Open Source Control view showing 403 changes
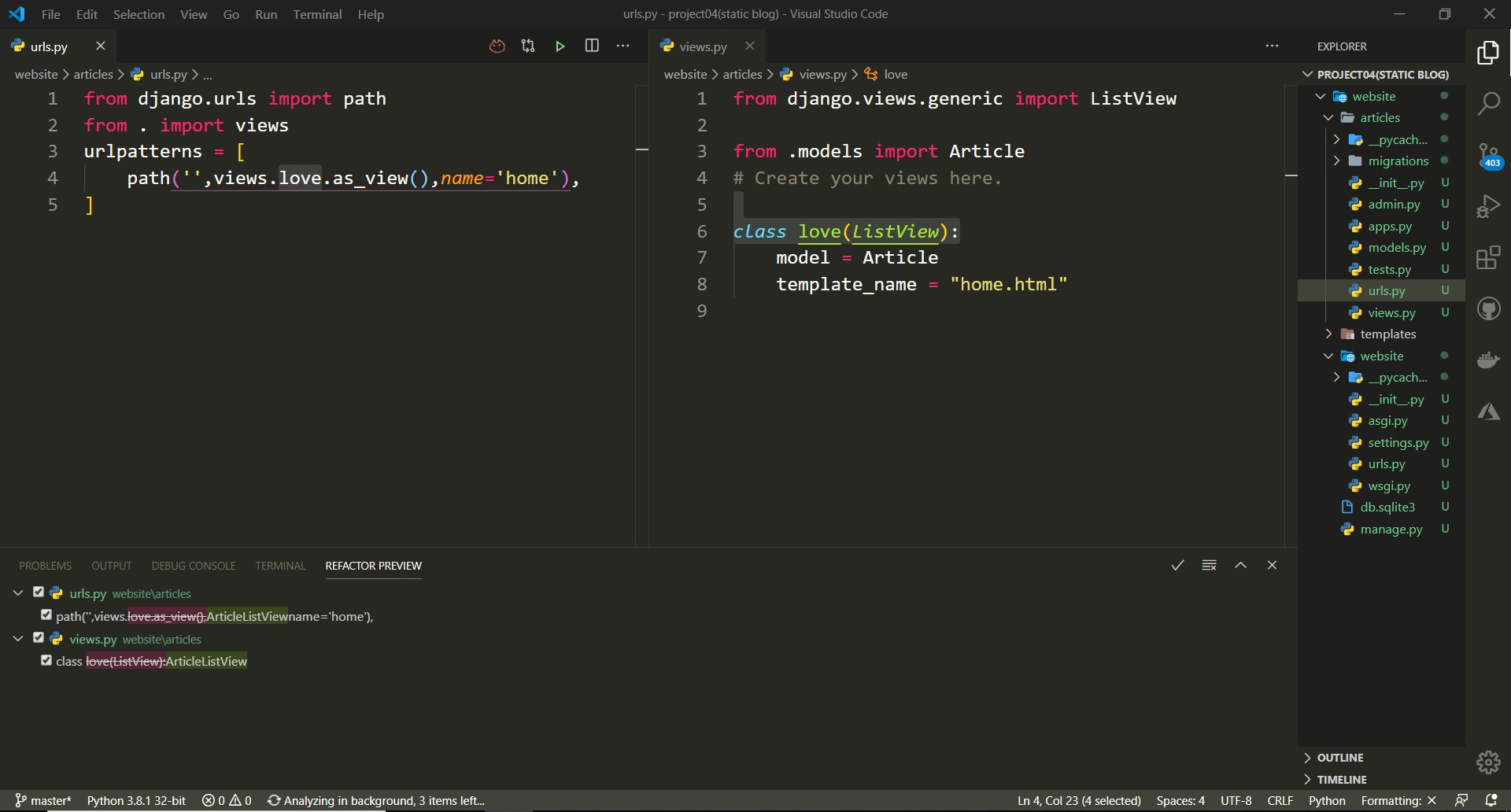The width and height of the screenshot is (1511, 812). (1489, 155)
